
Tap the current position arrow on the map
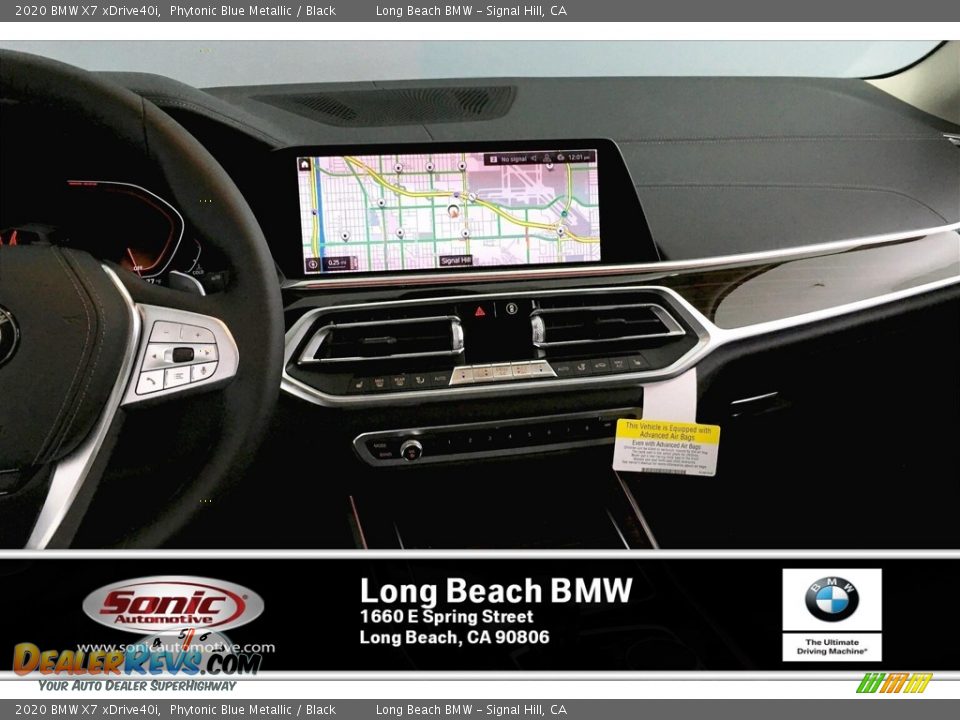(x=453, y=211)
